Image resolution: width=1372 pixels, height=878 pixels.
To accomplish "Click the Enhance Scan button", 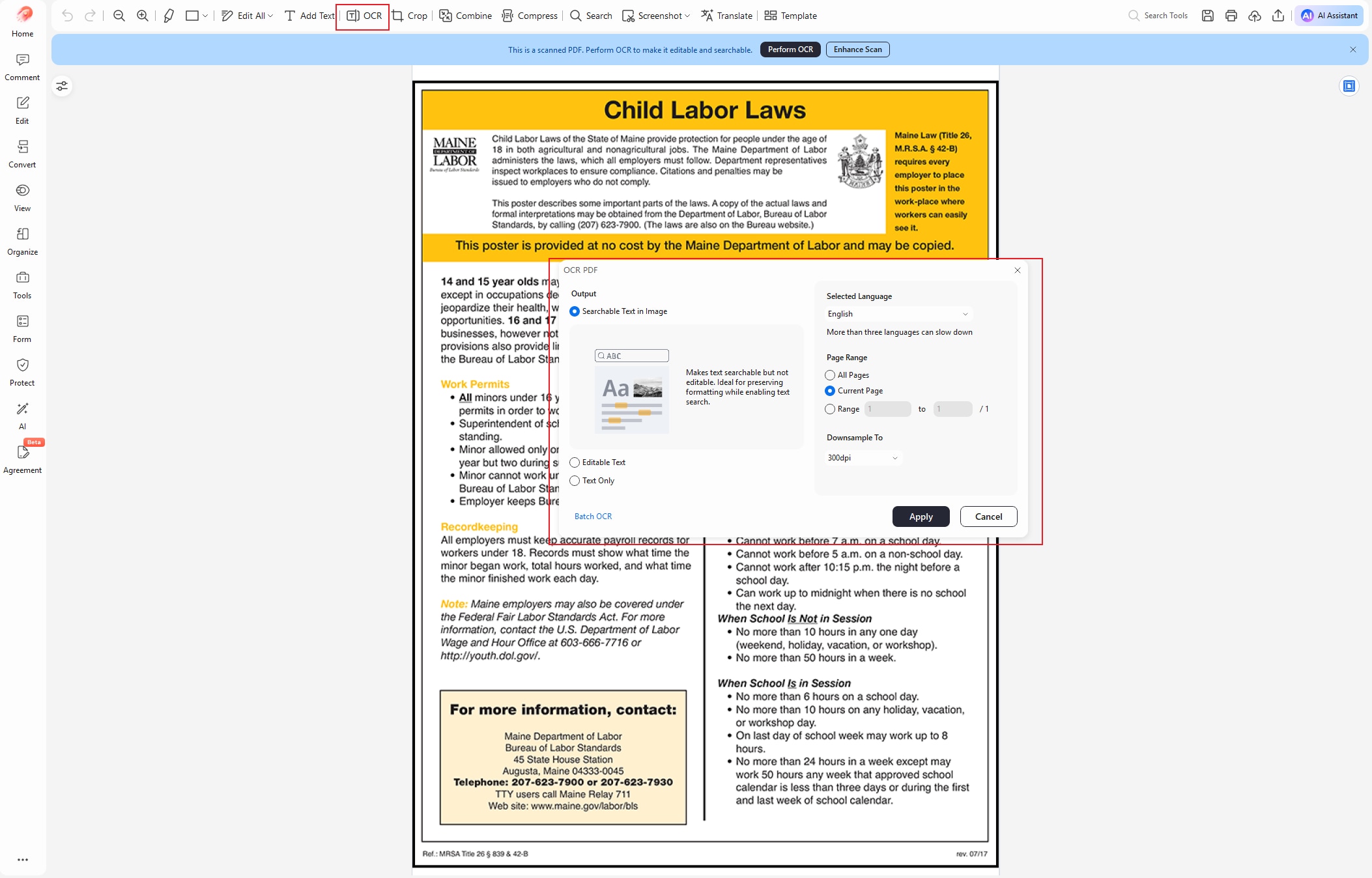I will (x=857, y=50).
